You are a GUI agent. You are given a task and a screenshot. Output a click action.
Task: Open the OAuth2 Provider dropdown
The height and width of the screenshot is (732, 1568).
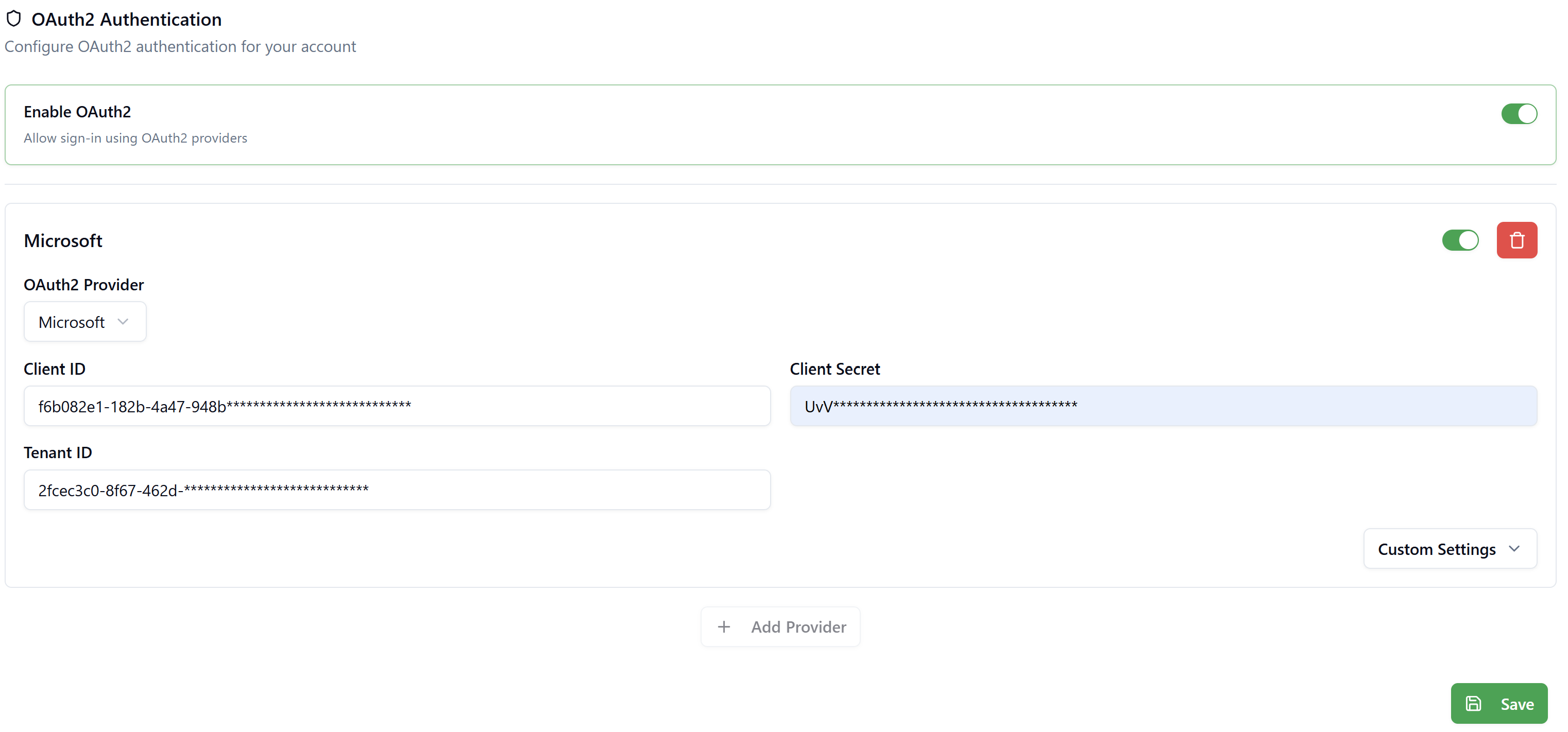click(84, 322)
